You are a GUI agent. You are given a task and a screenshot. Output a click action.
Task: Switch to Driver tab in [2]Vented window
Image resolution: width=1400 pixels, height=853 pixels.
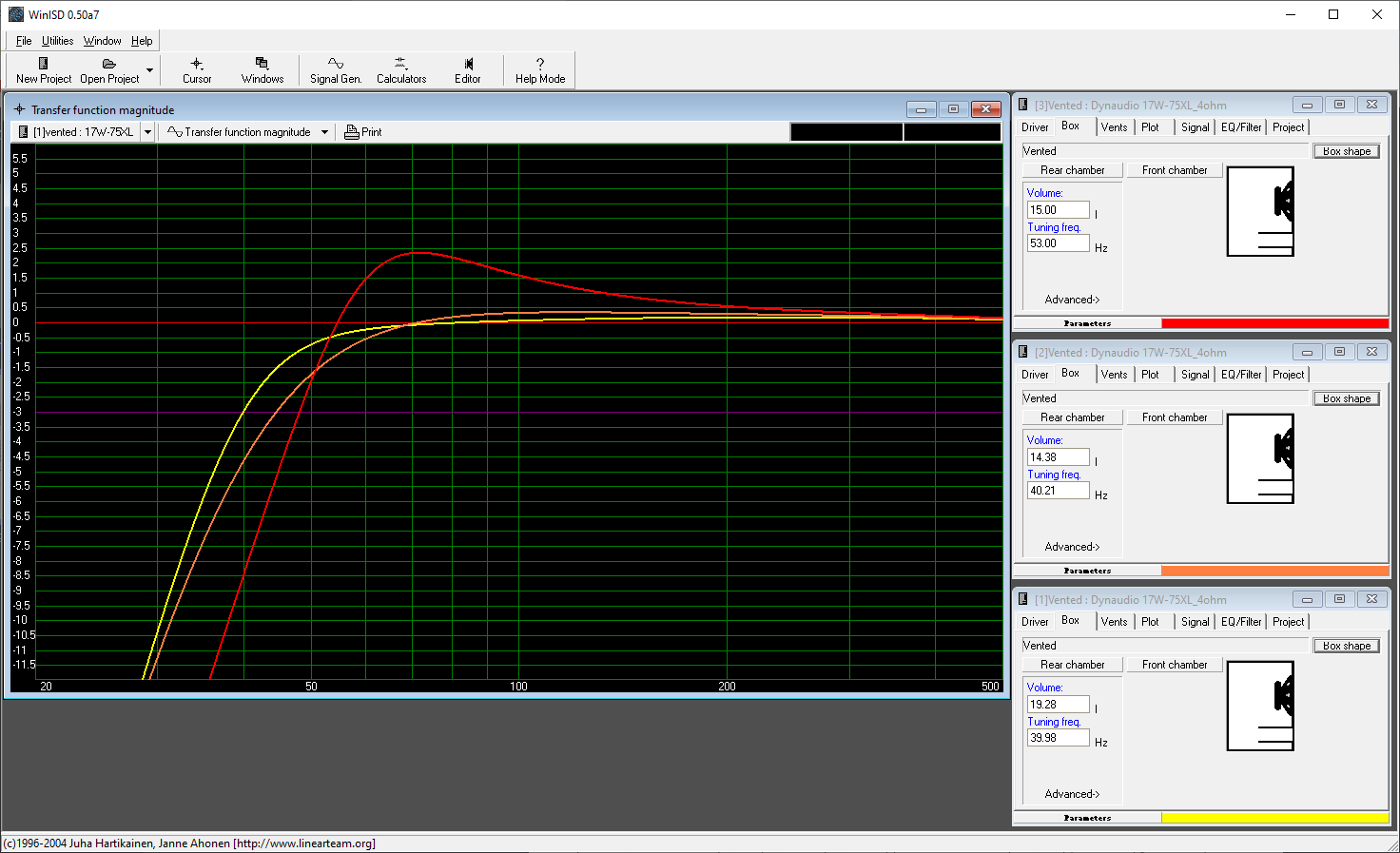(x=1035, y=375)
